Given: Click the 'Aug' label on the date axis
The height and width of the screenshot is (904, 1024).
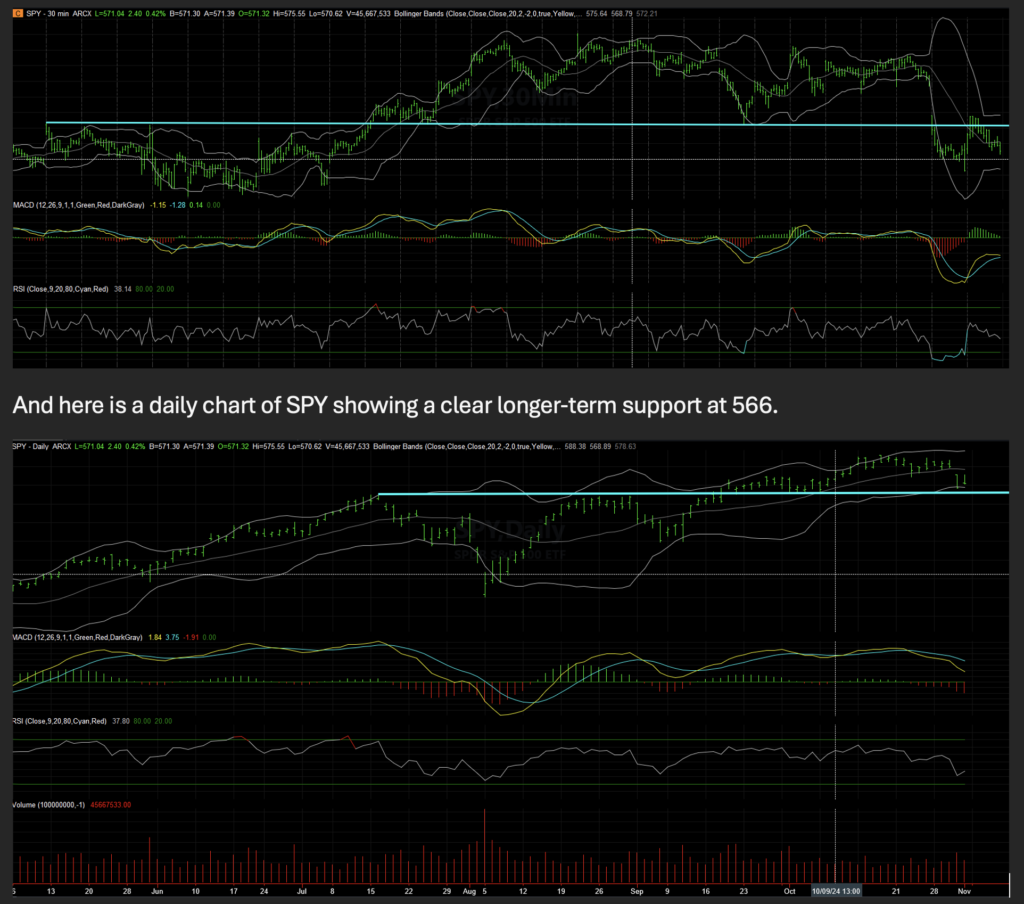Looking at the screenshot, I should (x=469, y=891).
